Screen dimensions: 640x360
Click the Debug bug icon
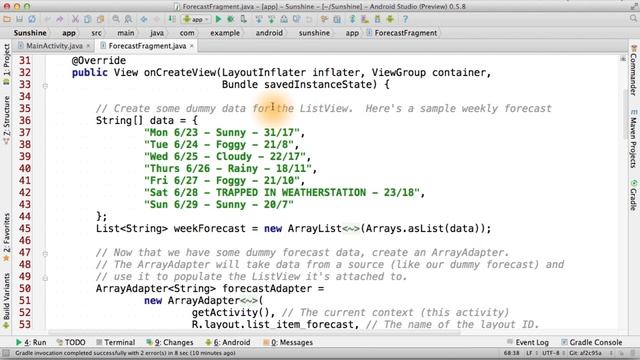coord(231,19)
